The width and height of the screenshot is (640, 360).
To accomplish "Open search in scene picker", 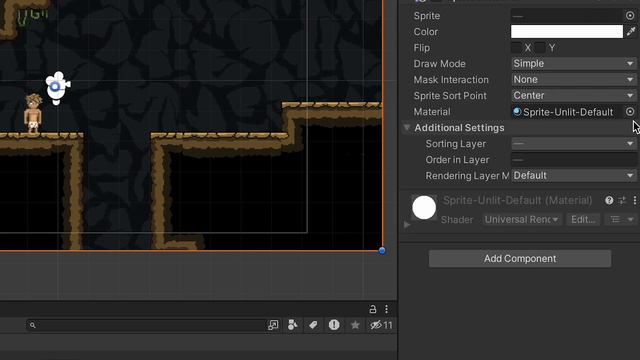I will pos(273,325).
